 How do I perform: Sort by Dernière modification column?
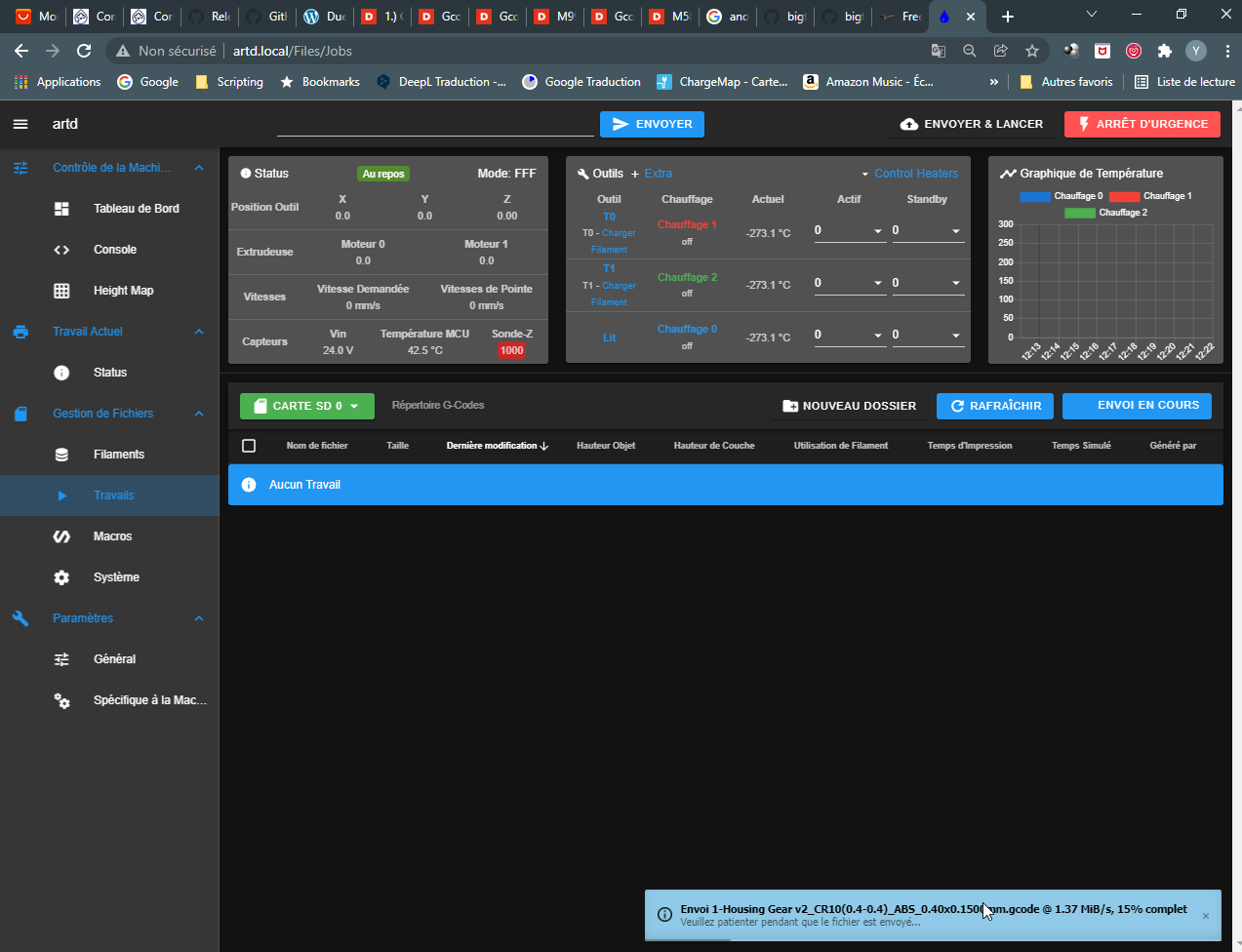tap(498, 446)
